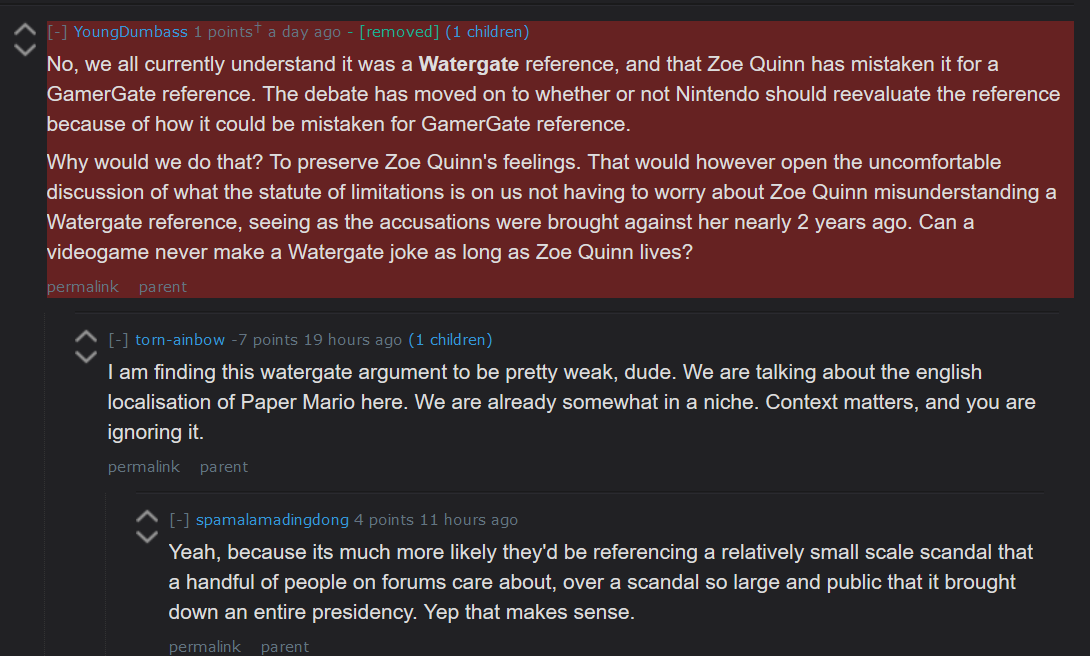Click (1 children) on torn-ainbow's comment
The width and height of the screenshot is (1090, 656).
point(450,340)
